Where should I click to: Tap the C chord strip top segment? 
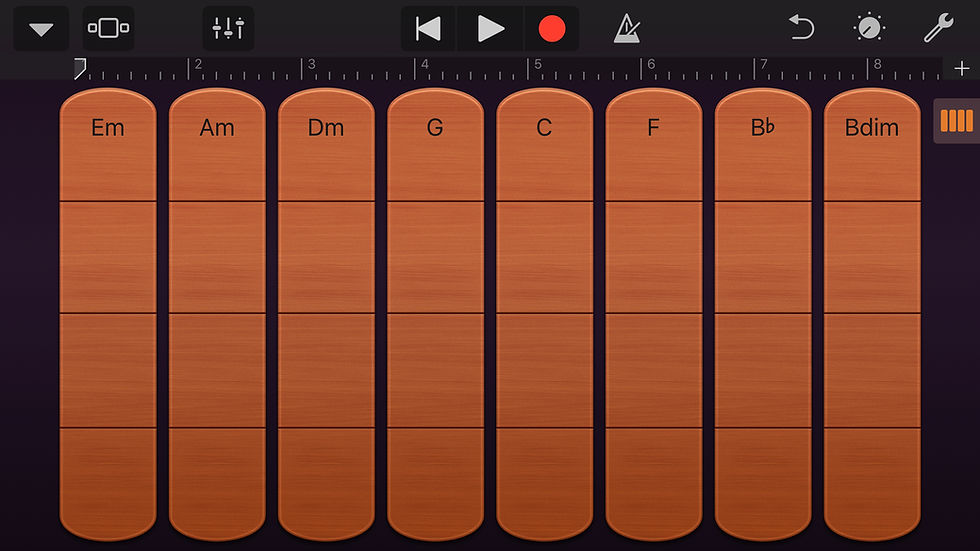[544, 145]
